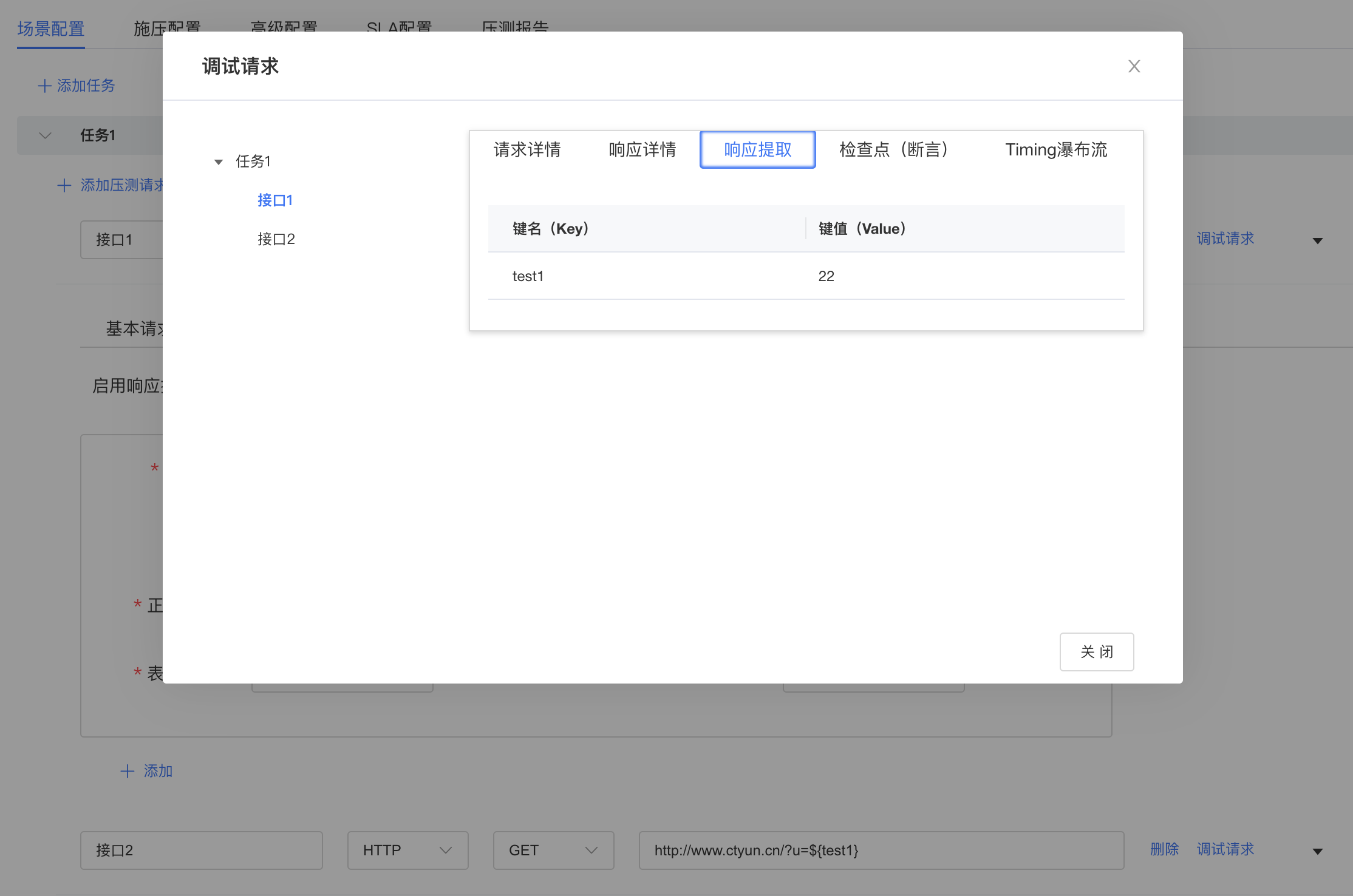Open the 检查点（断言）tab
Screen dimensions: 1353x896
(x=895, y=150)
